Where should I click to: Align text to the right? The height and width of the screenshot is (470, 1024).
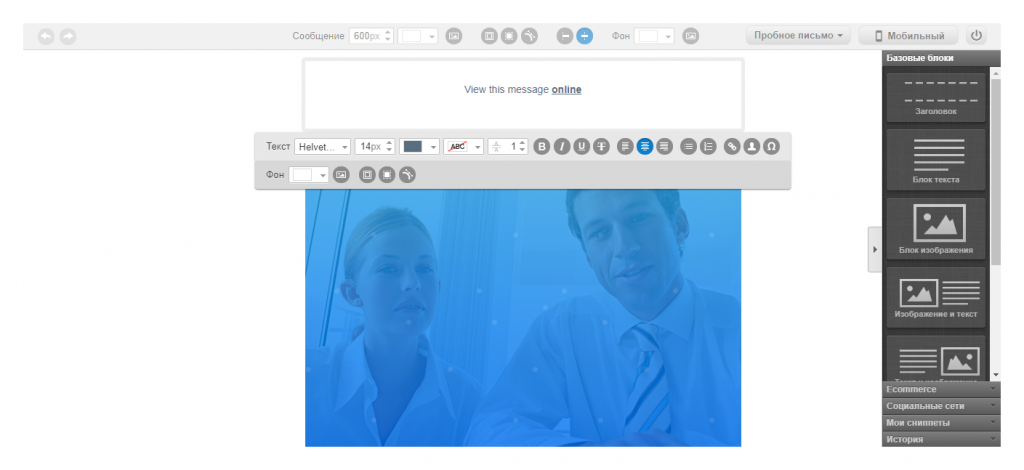click(664, 146)
